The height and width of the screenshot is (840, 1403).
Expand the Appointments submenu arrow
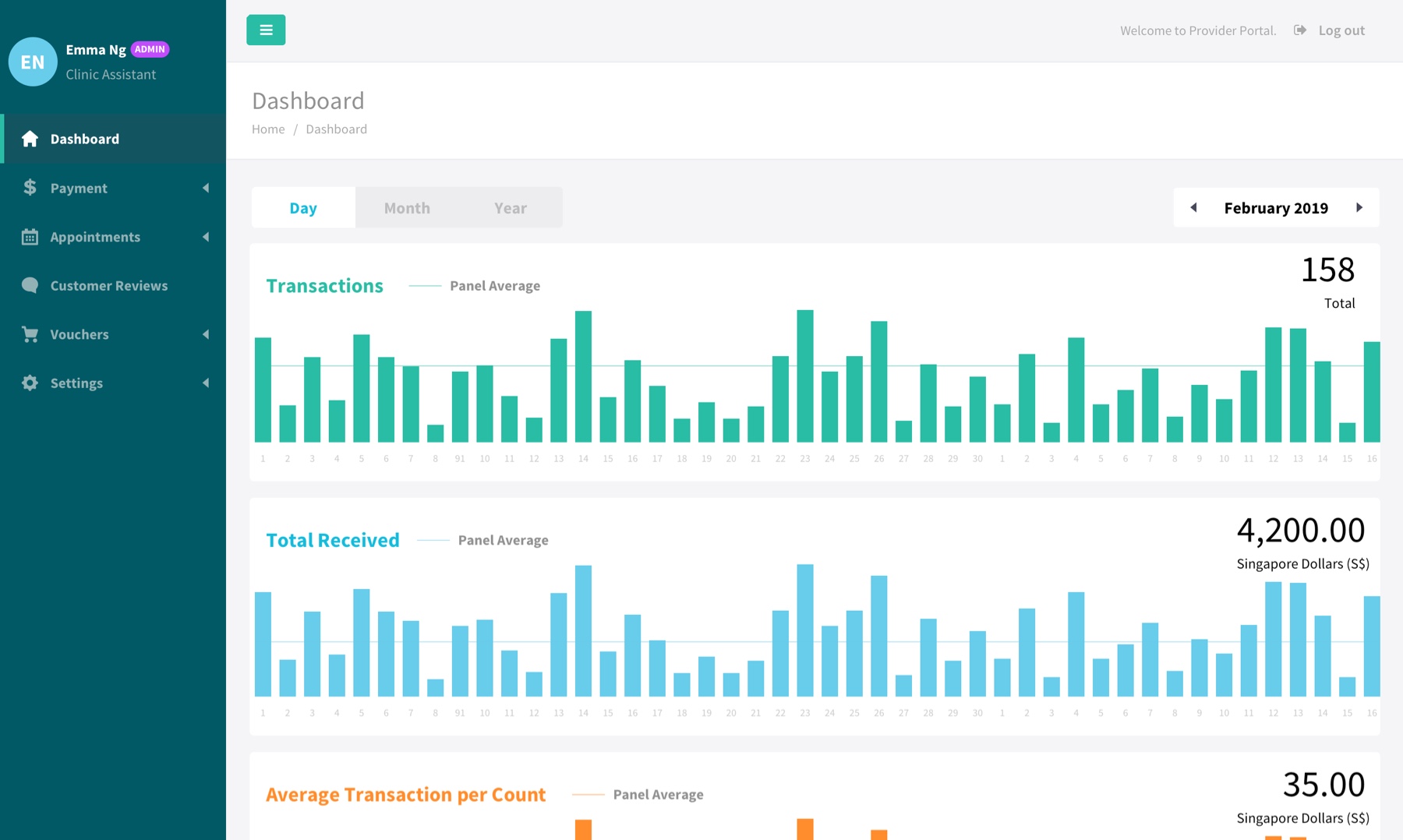tap(206, 237)
